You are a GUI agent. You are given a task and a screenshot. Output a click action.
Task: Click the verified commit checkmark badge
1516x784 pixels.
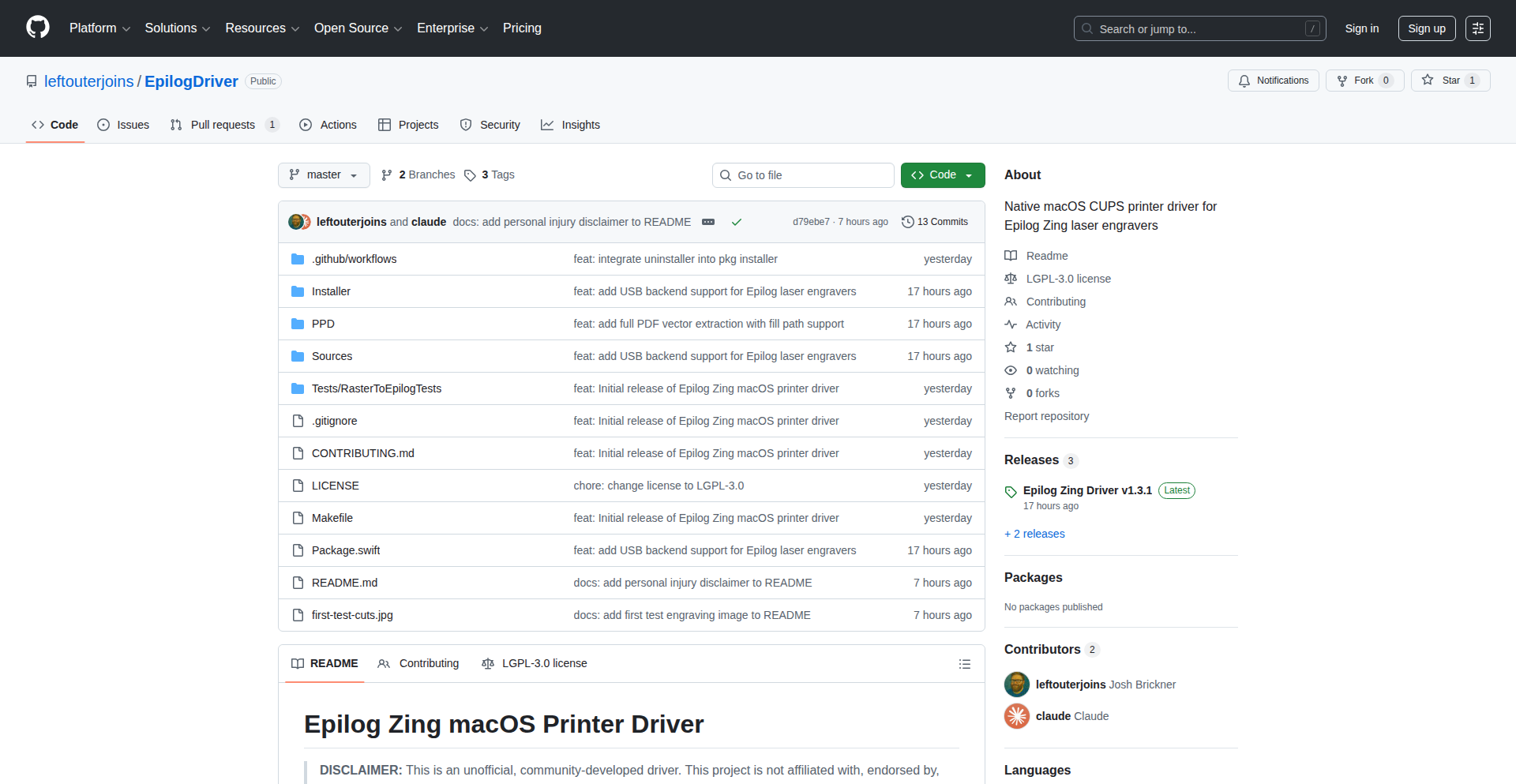736,222
